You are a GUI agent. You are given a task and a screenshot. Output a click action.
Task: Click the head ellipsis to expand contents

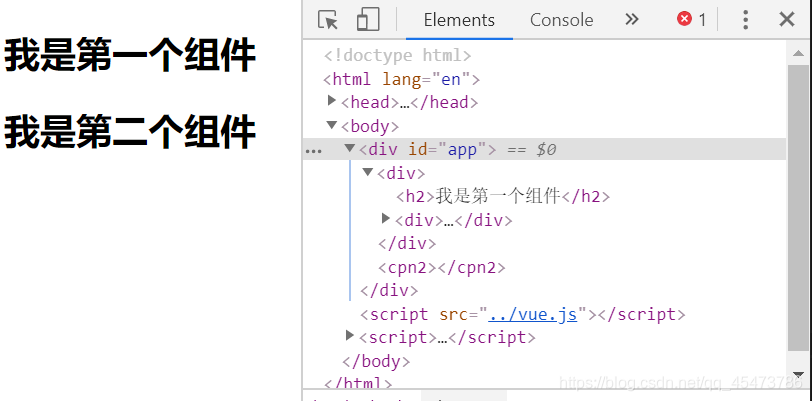tap(405, 103)
